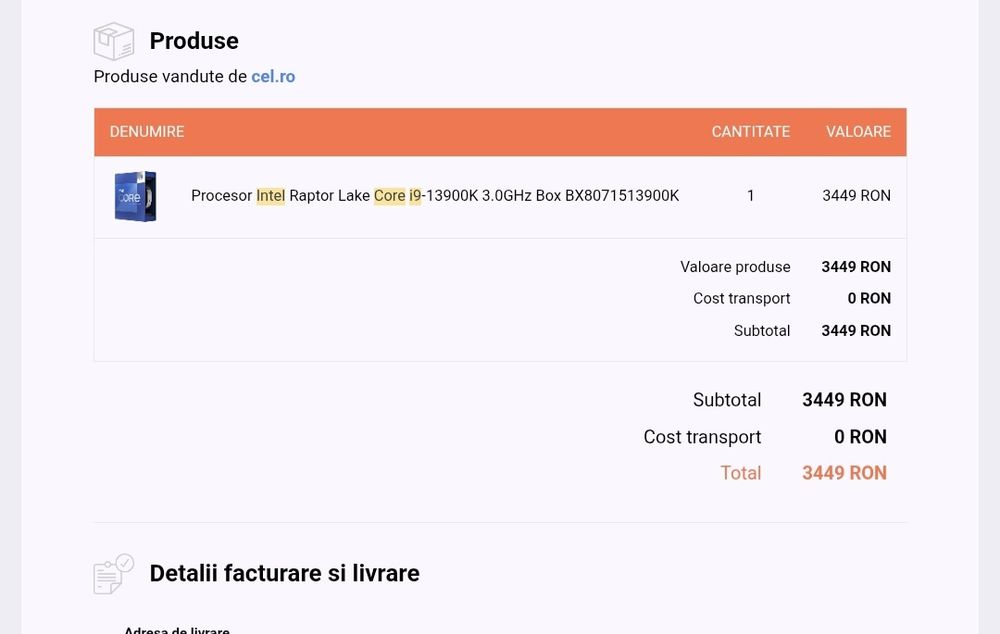
Task: Click the 0 RON value inside table
Action: point(869,299)
